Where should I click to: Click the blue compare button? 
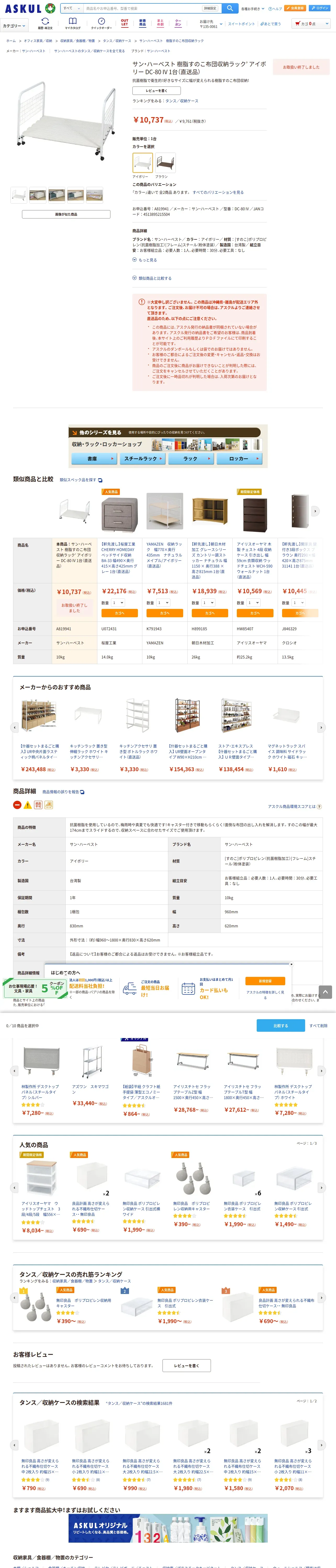coord(281,1026)
